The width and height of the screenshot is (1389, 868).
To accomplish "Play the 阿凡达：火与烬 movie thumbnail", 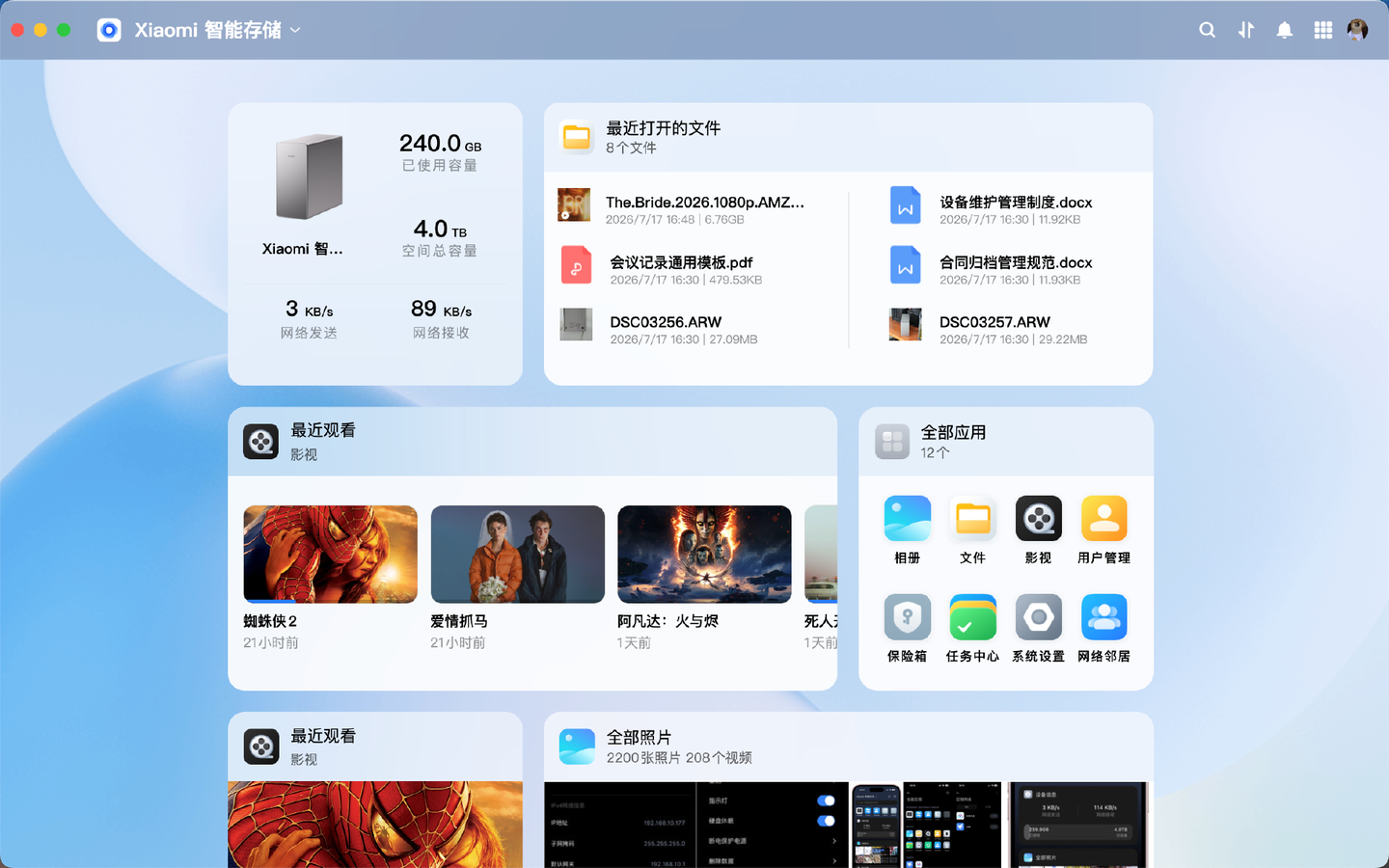I will (704, 555).
